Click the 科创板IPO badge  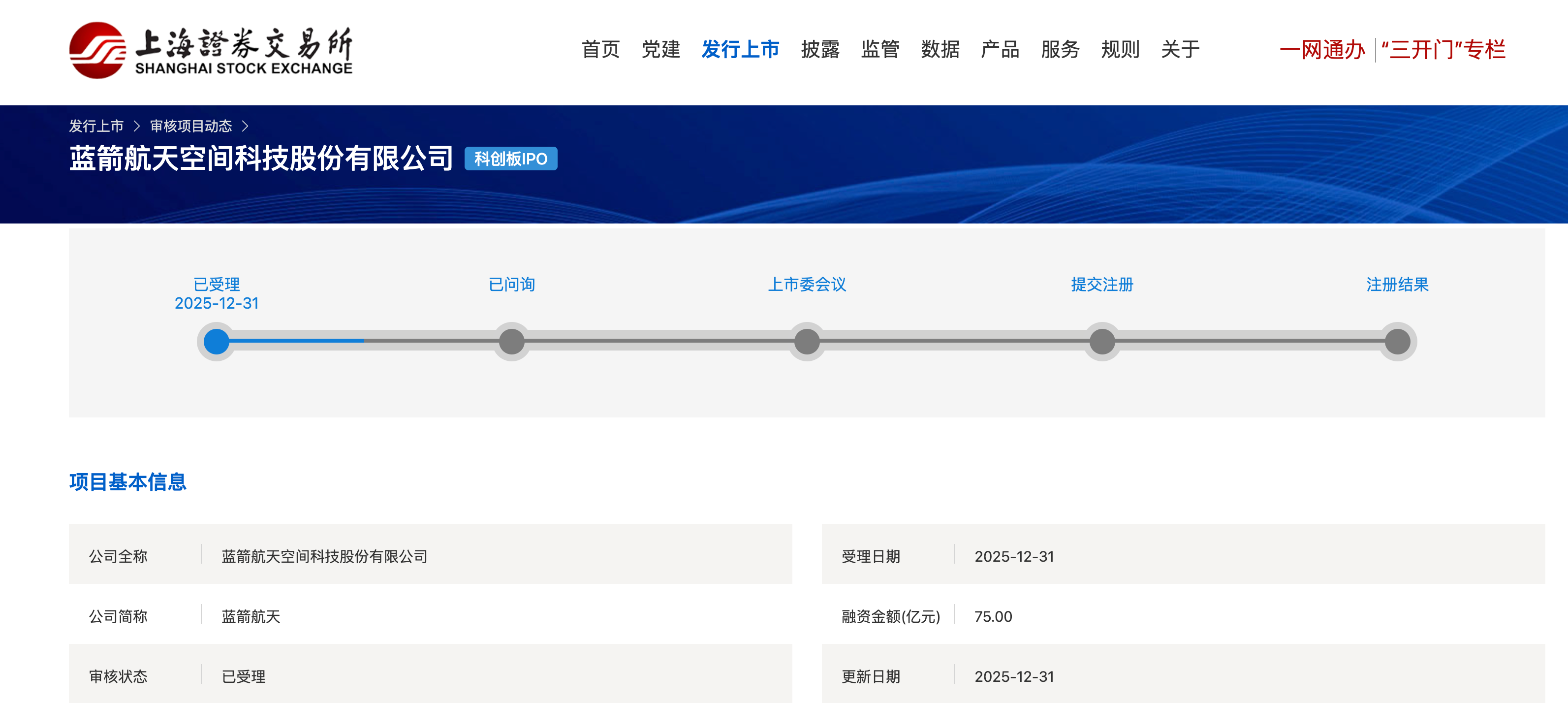click(x=511, y=159)
